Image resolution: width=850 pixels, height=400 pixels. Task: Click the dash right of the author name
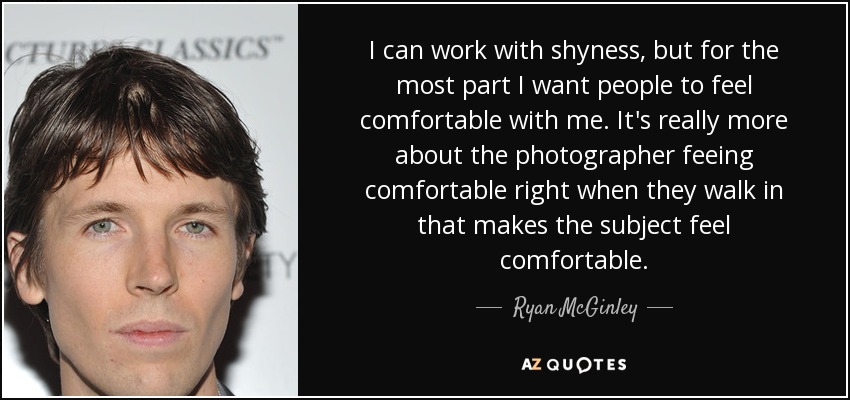(660, 308)
